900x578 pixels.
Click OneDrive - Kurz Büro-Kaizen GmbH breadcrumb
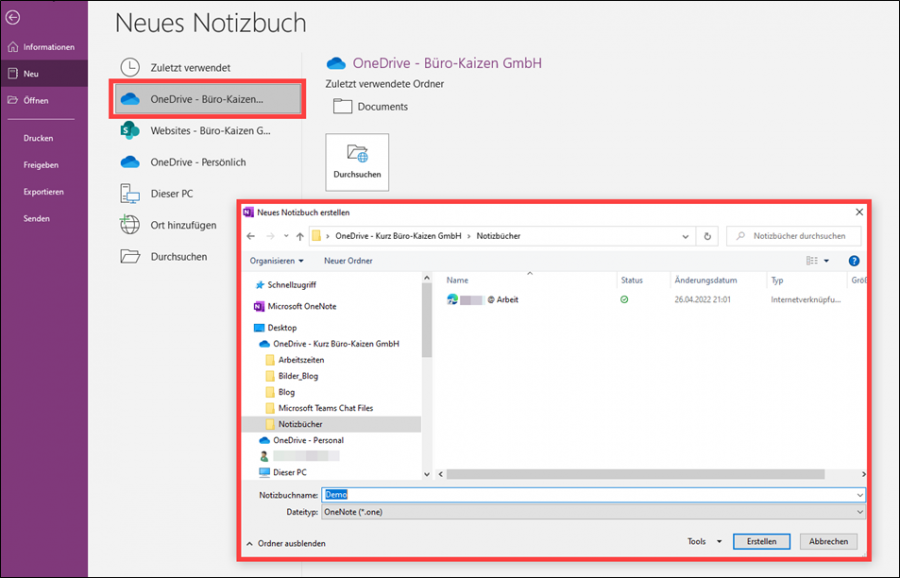pos(398,236)
